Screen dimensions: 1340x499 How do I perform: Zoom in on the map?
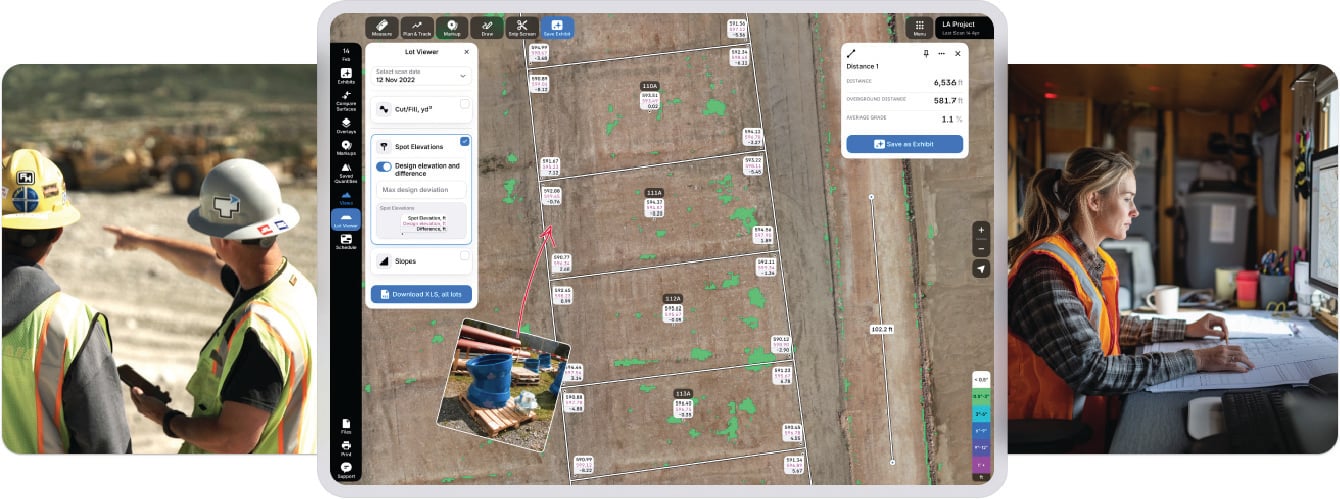(981, 229)
